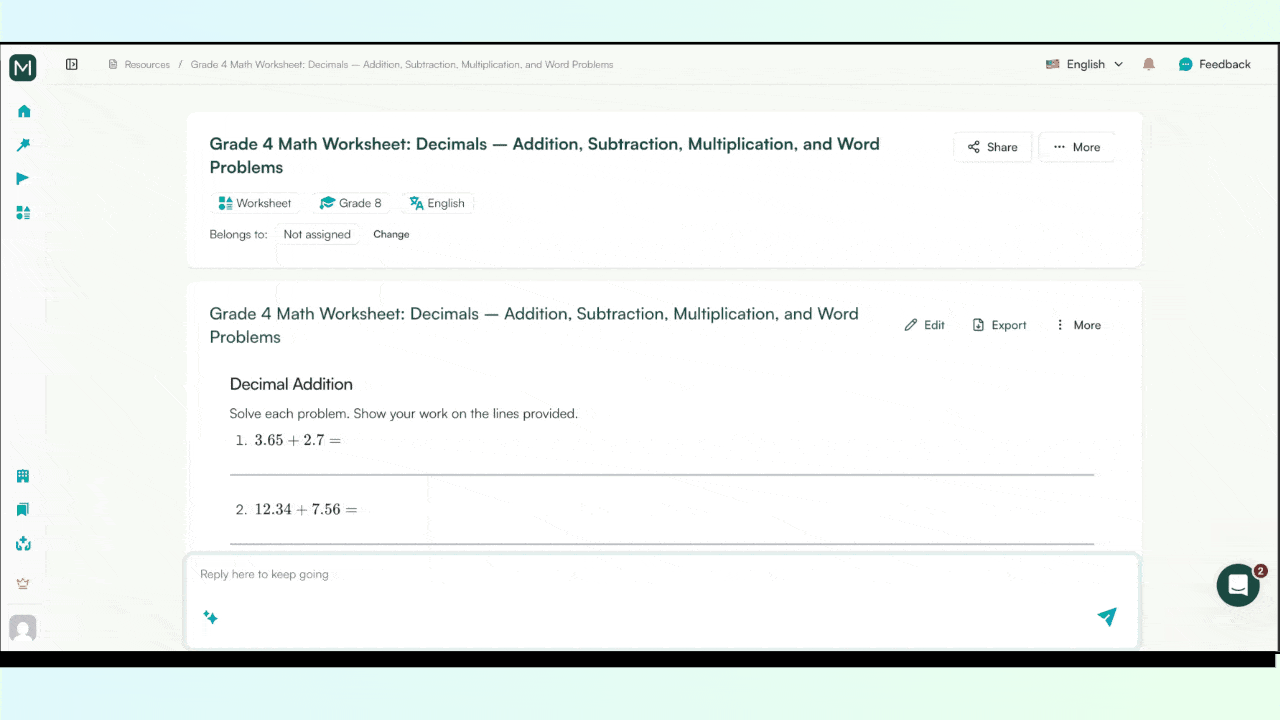1280x720 pixels.
Task: Click the document icon in breadcrumb
Action: (113, 64)
